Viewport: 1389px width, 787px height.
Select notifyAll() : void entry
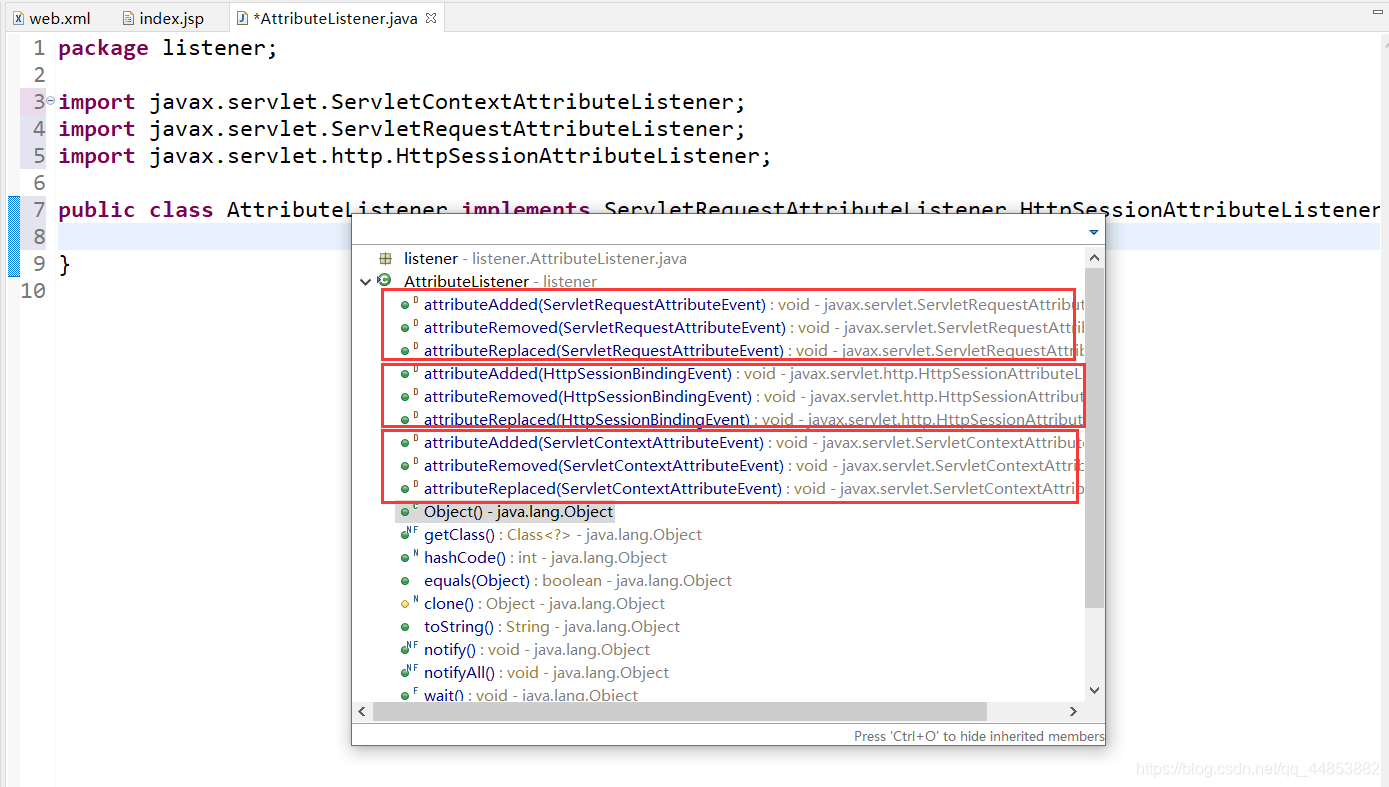546,672
